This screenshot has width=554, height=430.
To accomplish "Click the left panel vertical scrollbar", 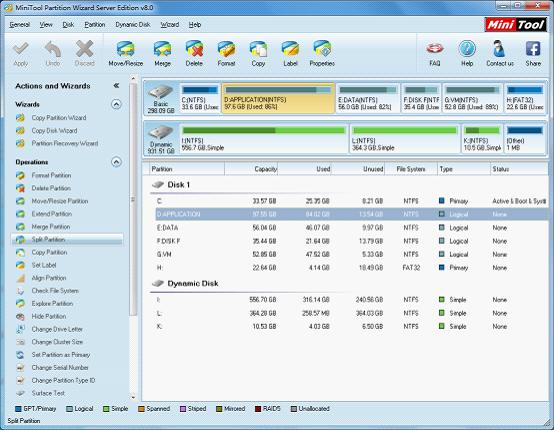I will [133, 199].
